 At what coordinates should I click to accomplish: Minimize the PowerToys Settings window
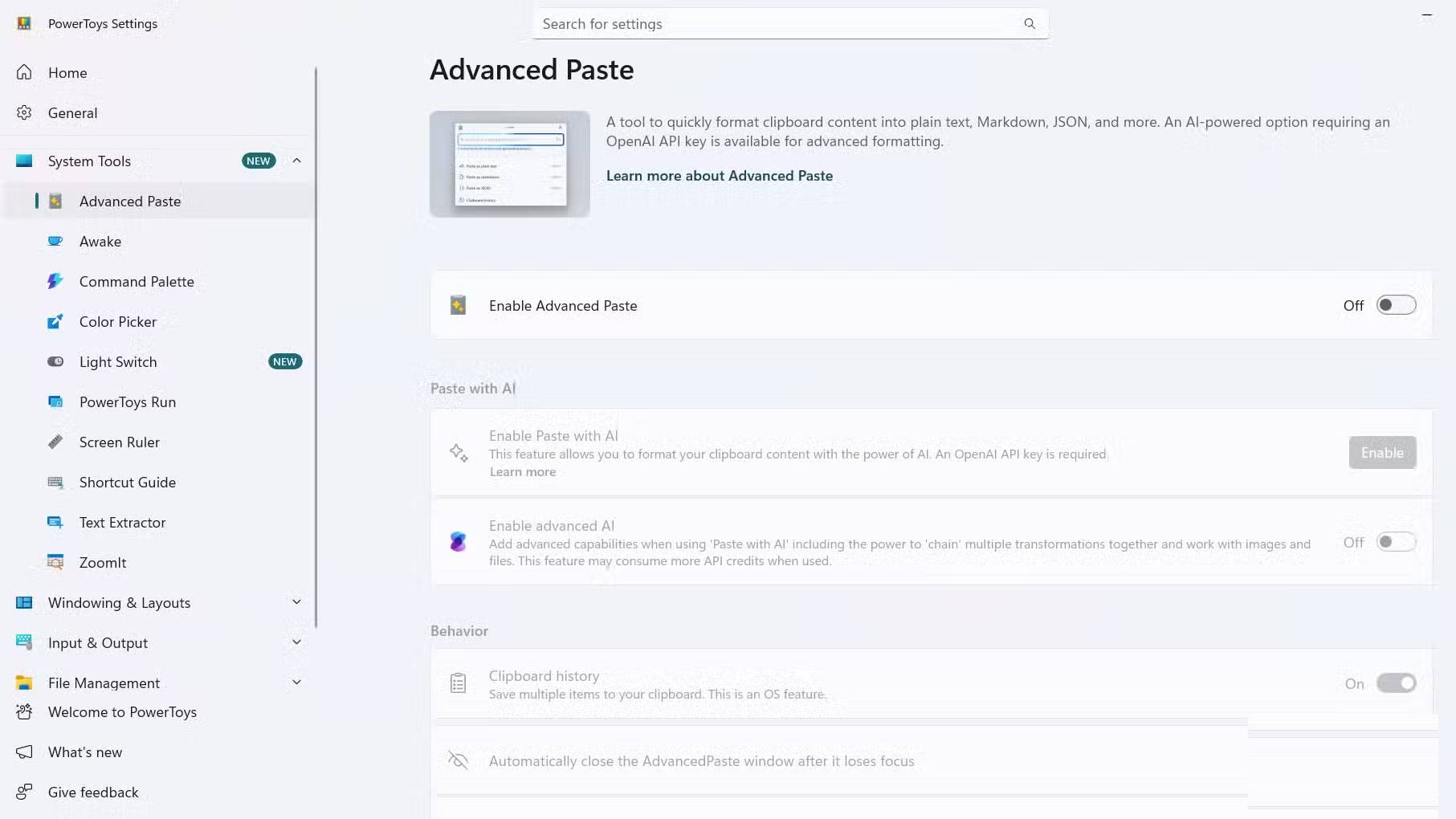(1426, 15)
